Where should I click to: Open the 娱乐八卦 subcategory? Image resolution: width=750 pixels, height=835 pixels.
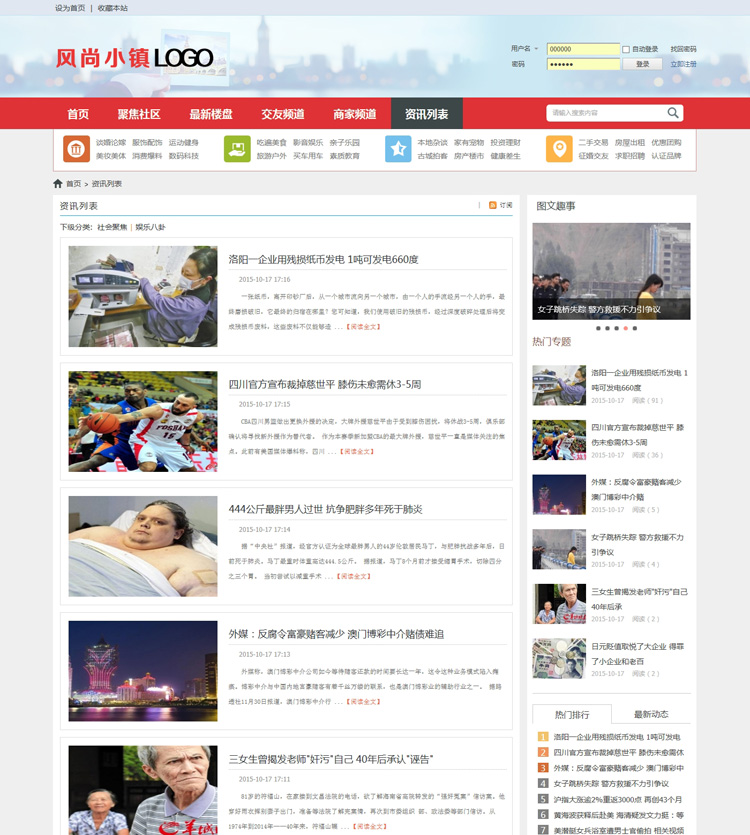click(150, 227)
